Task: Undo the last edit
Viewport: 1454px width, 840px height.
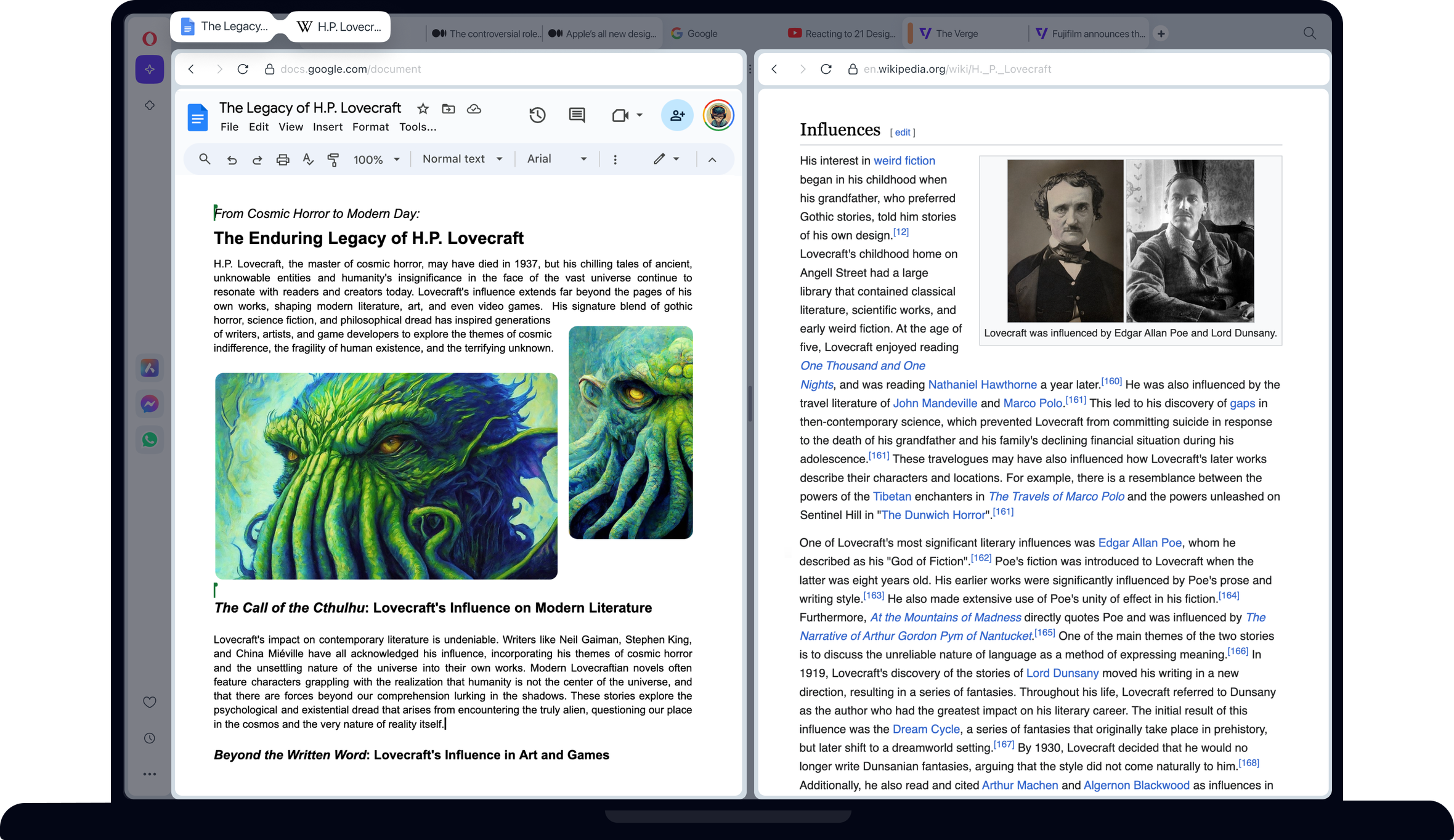Action: (x=232, y=160)
